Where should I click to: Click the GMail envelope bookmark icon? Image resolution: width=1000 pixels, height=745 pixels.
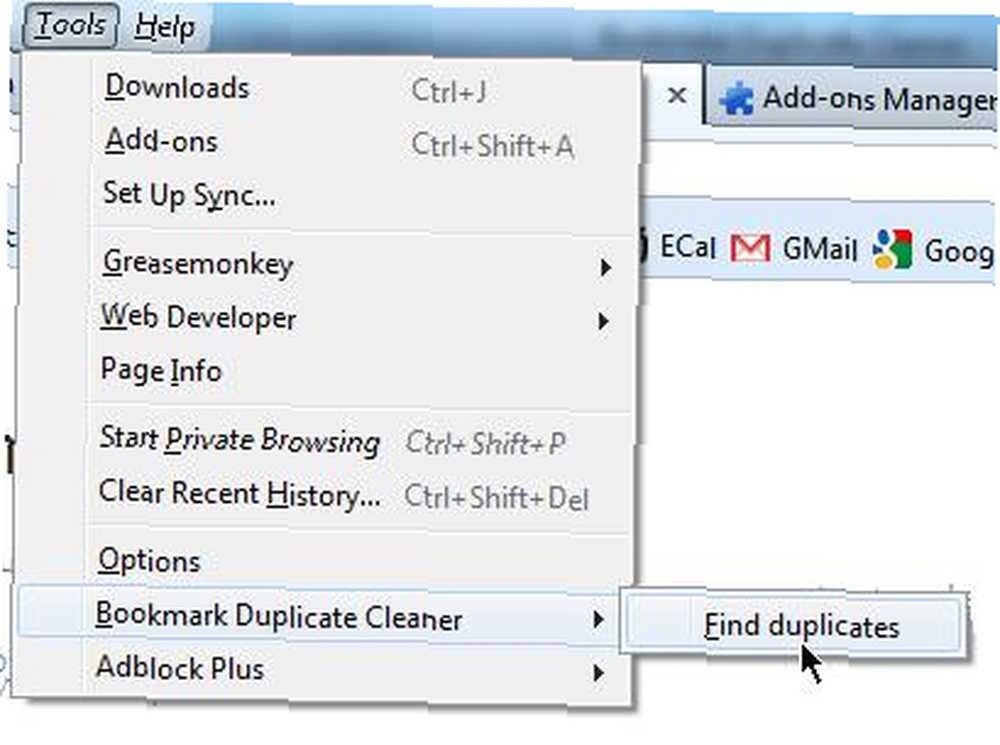pyautogui.click(x=750, y=247)
